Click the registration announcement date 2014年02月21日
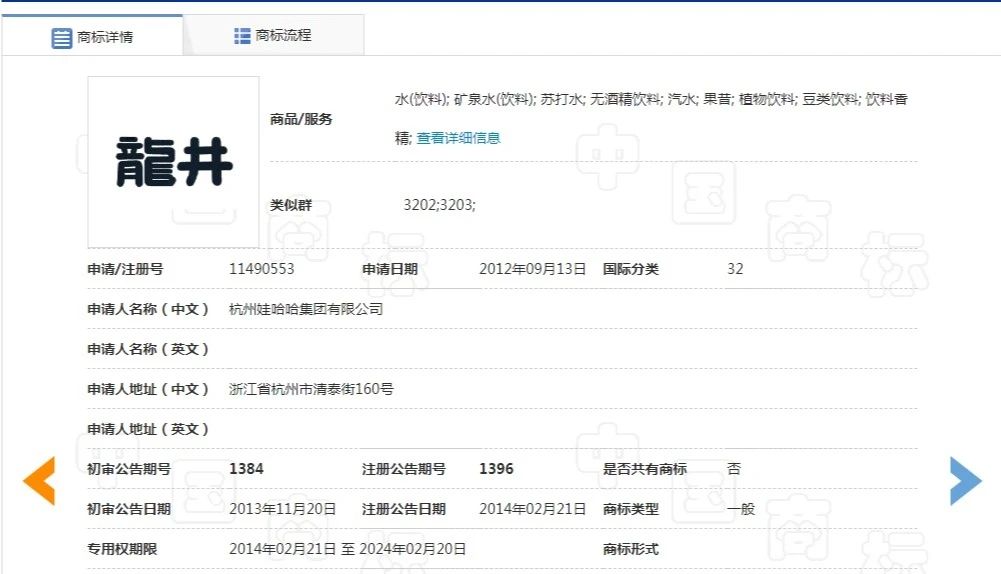This screenshot has height=574, width=1001. pyautogui.click(x=532, y=509)
